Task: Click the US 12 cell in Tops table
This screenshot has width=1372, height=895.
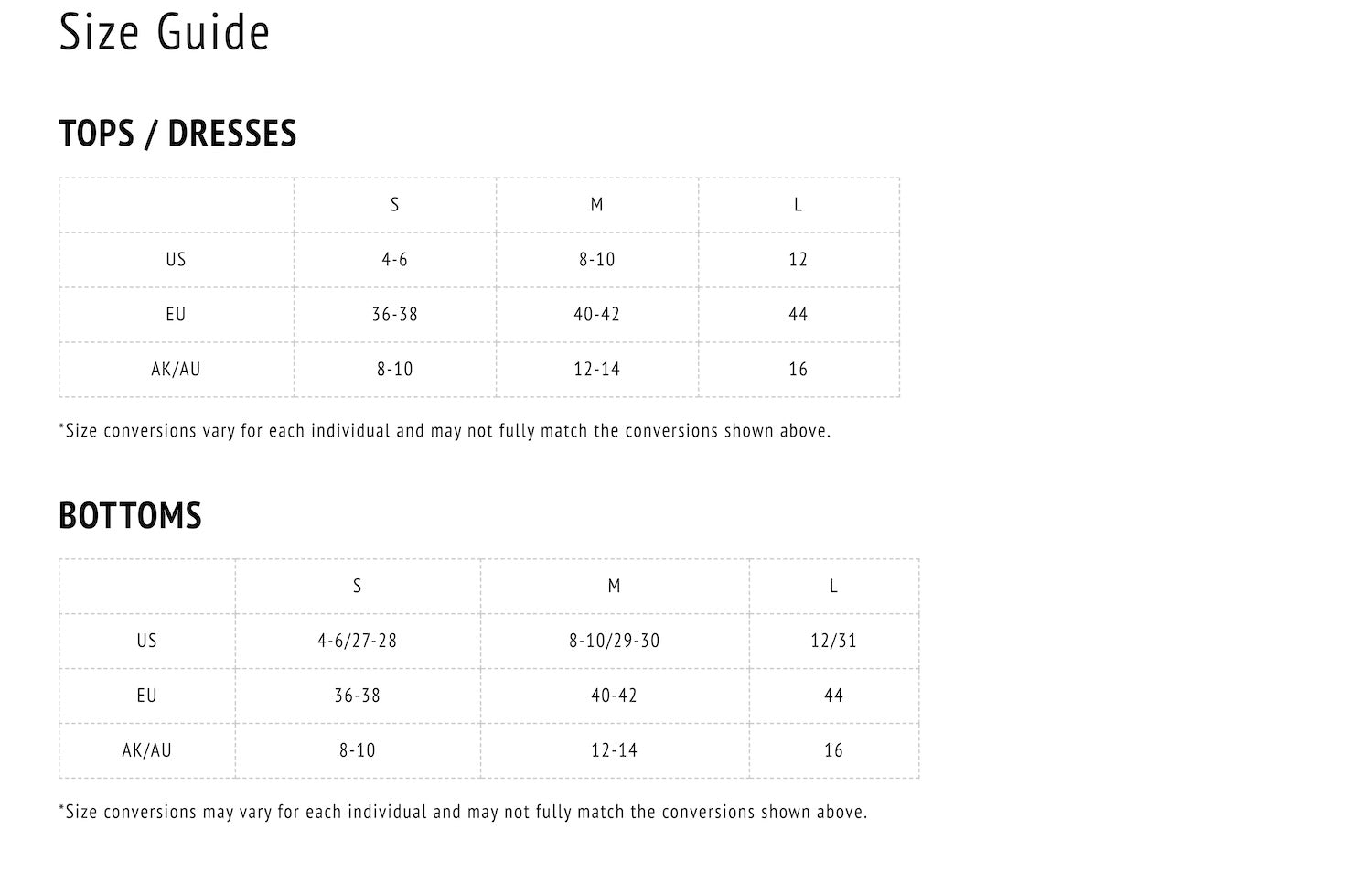Action: click(x=798, y=260)
